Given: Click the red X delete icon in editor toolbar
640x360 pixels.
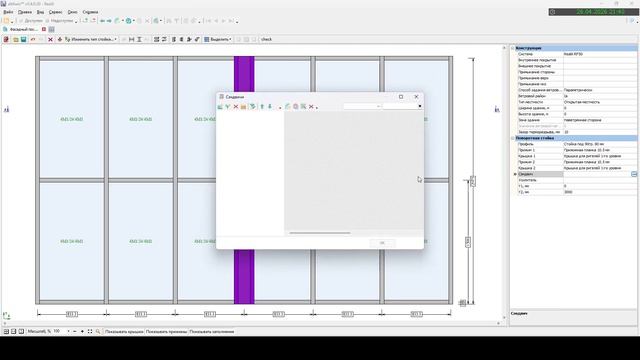Looking at the screenshot, I should point(50,40).
